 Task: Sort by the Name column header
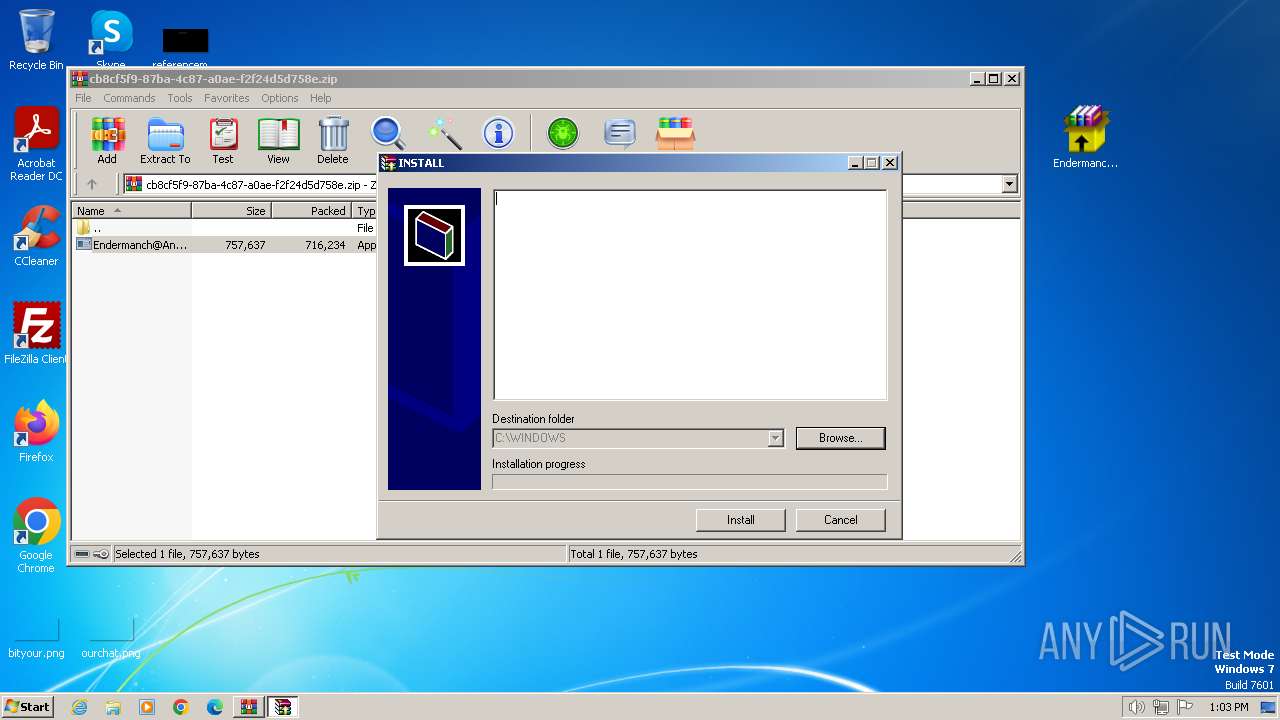[131, 211]
